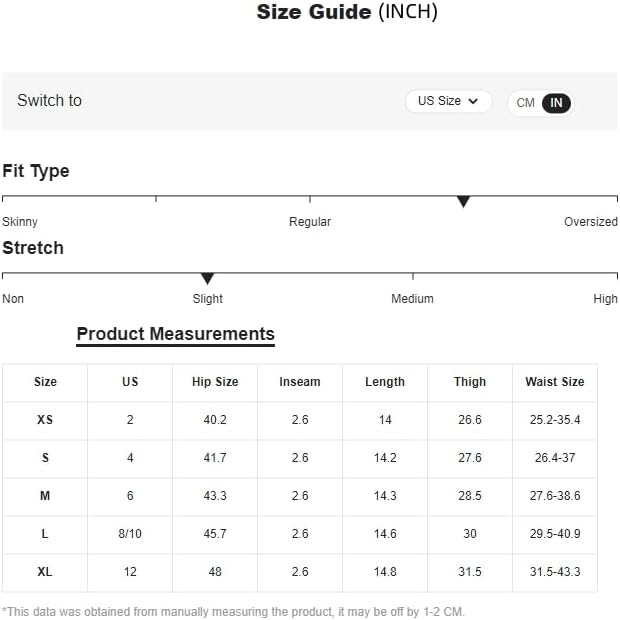620x620 pixels.
Task: Click the chevron arrow next to US Size
Action: click(473, 101)
